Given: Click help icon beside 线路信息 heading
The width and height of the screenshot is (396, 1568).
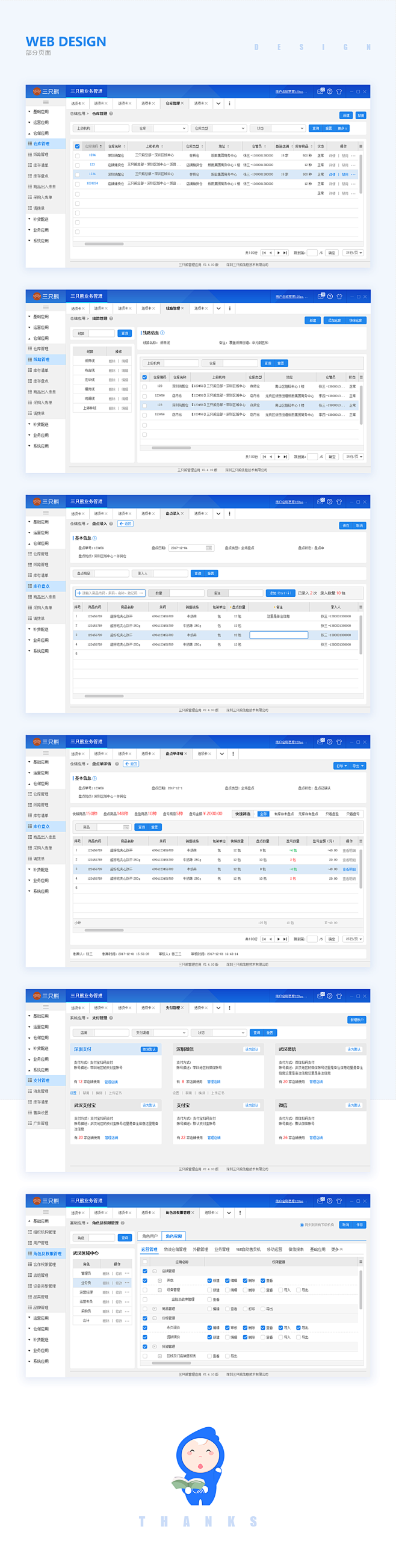Looking at the screenshot, I should (162, 333).
